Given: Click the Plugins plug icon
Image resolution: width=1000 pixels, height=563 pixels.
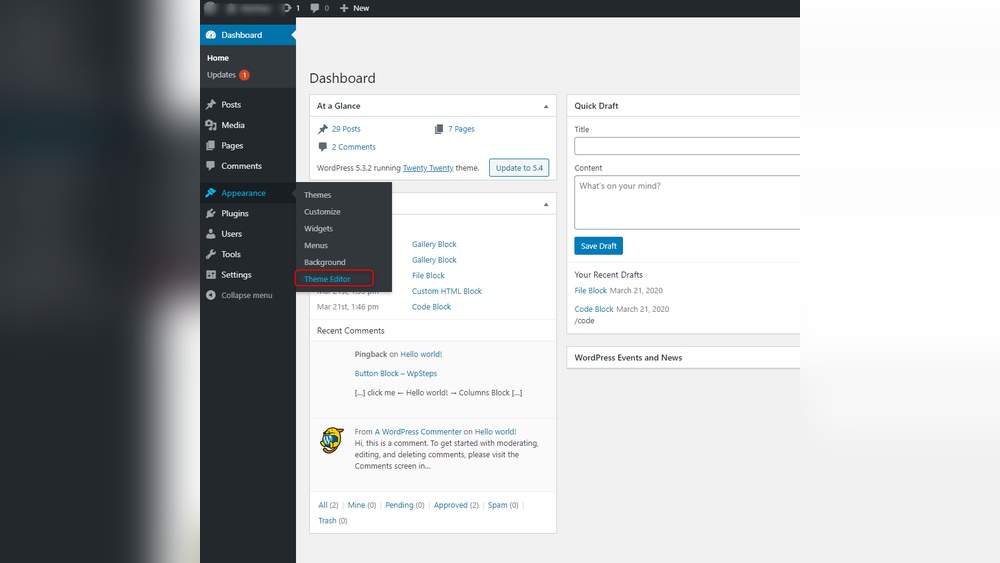Looking at the screenshot, I should (211, 214).
